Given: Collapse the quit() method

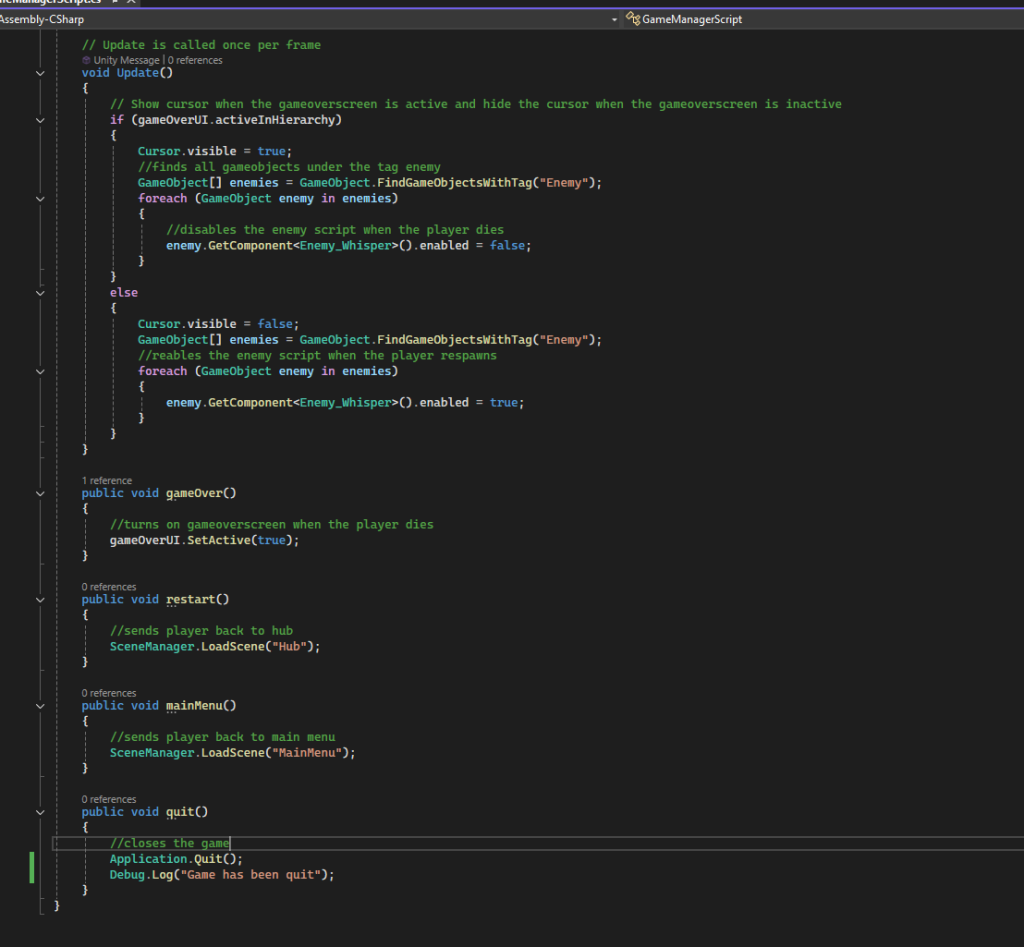Looking at the screenshot, I should [x=40, y=812].
